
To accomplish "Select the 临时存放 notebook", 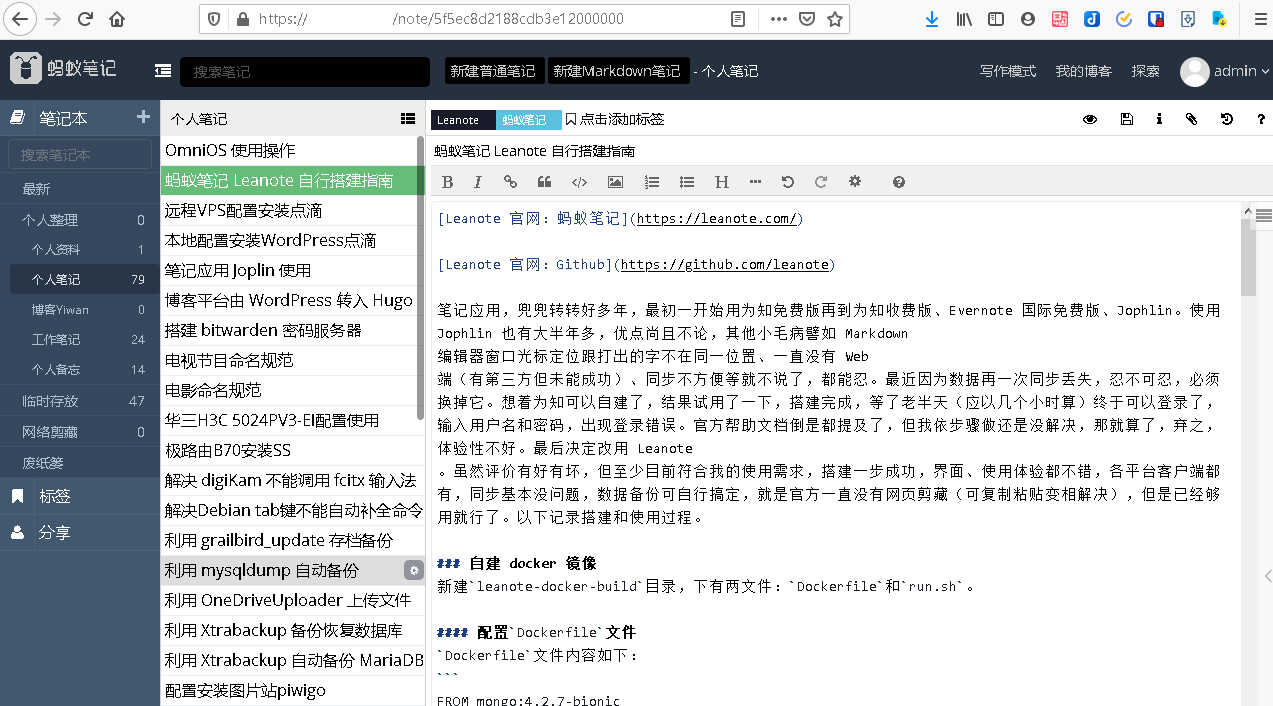I will click(x=80, y=401).
